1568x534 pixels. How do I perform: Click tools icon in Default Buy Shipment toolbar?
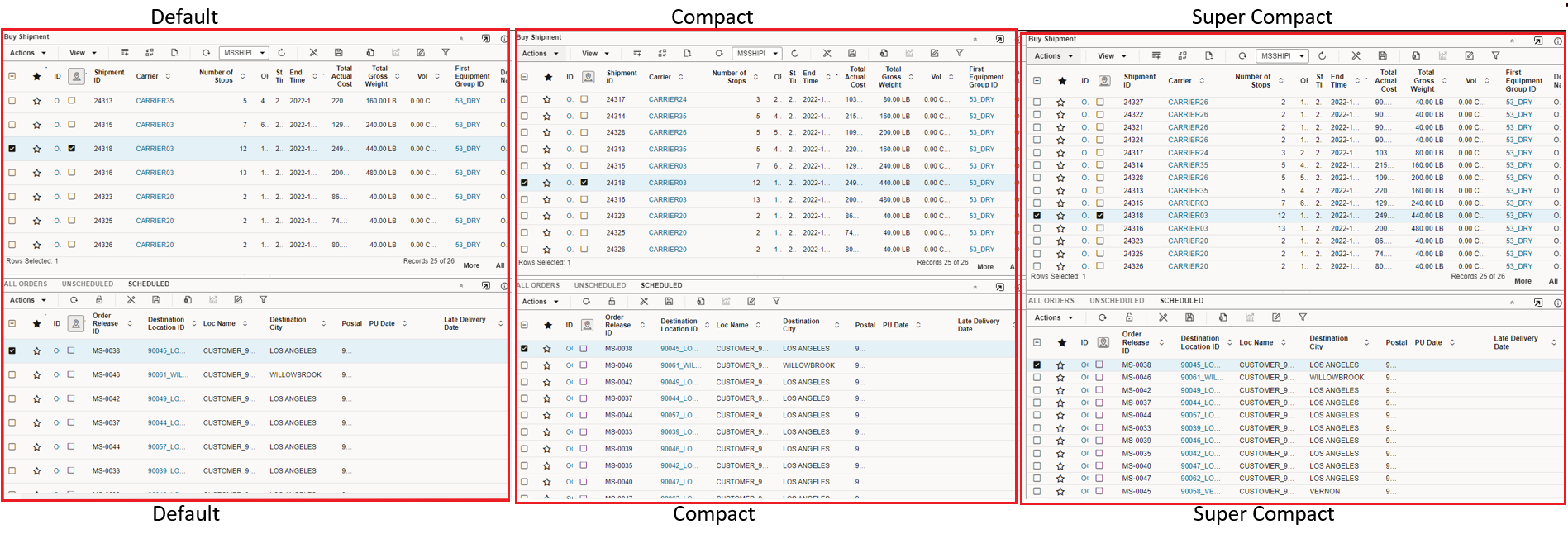313,53
